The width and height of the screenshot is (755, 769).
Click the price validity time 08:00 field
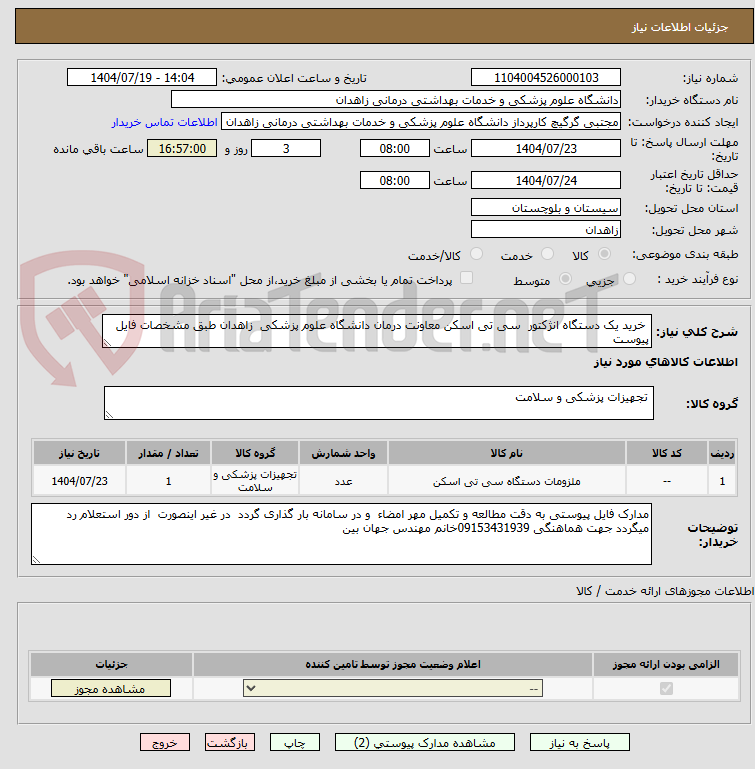(x=394, y=180)
